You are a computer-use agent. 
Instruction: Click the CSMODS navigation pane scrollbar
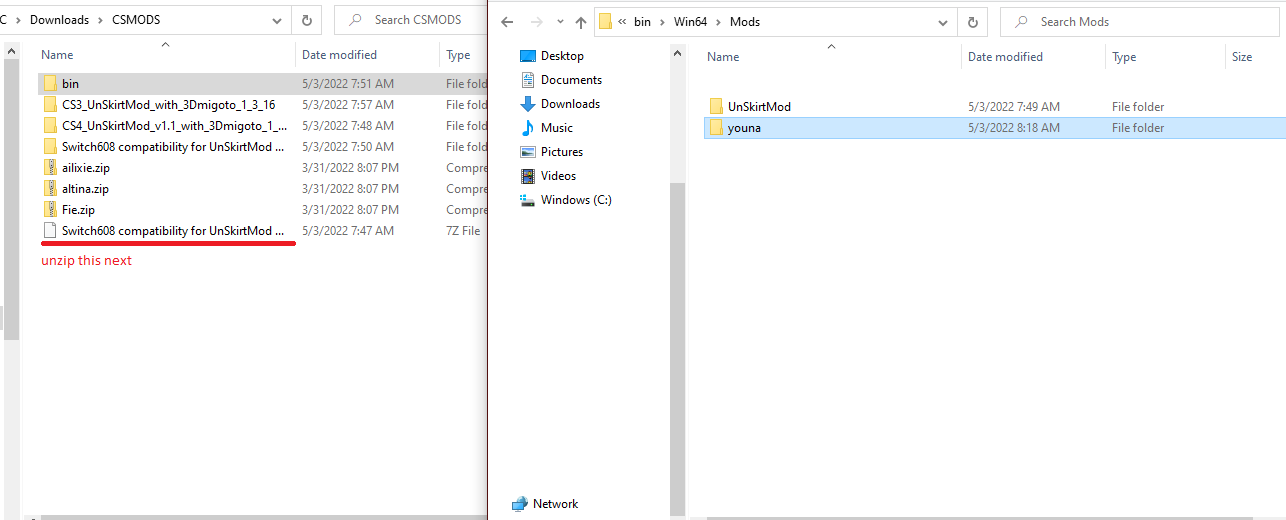coord(11,200)
